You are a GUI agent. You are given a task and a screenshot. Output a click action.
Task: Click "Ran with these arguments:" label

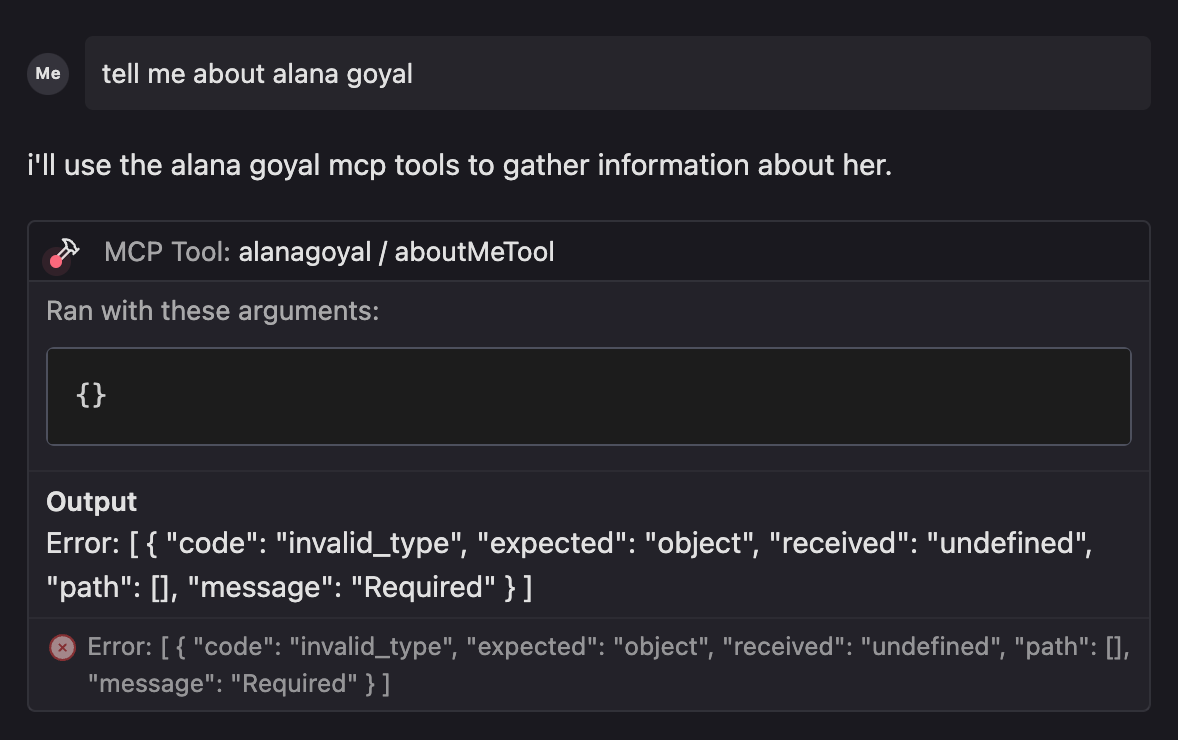click(x=212, y=311)
